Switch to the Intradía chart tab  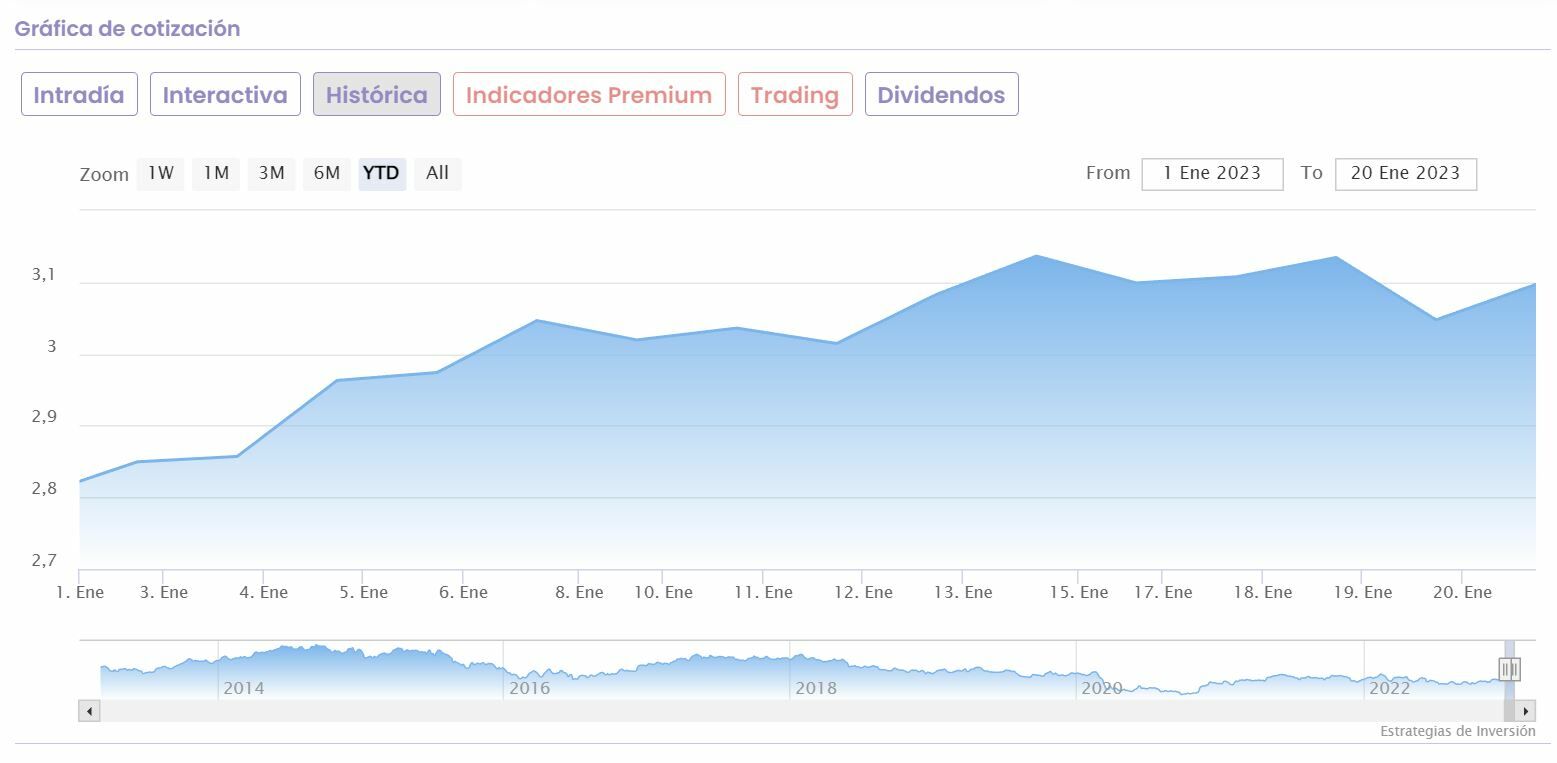point(79,95)
